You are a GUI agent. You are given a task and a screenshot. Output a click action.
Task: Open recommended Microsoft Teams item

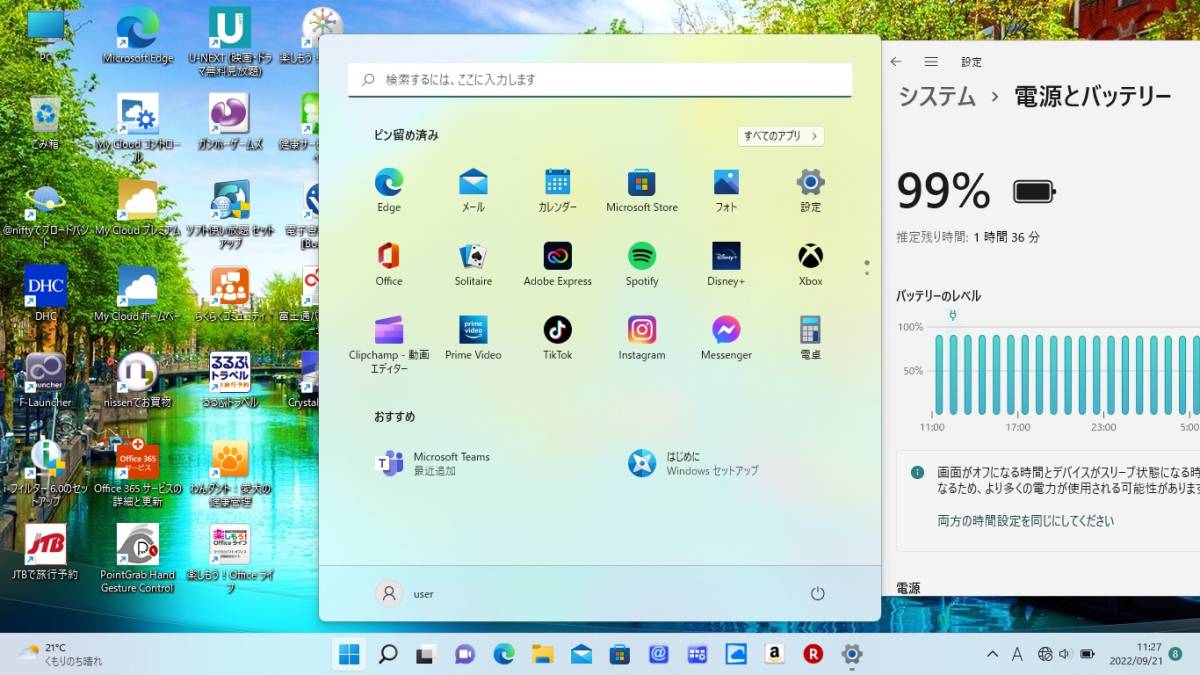click(434, 463)
